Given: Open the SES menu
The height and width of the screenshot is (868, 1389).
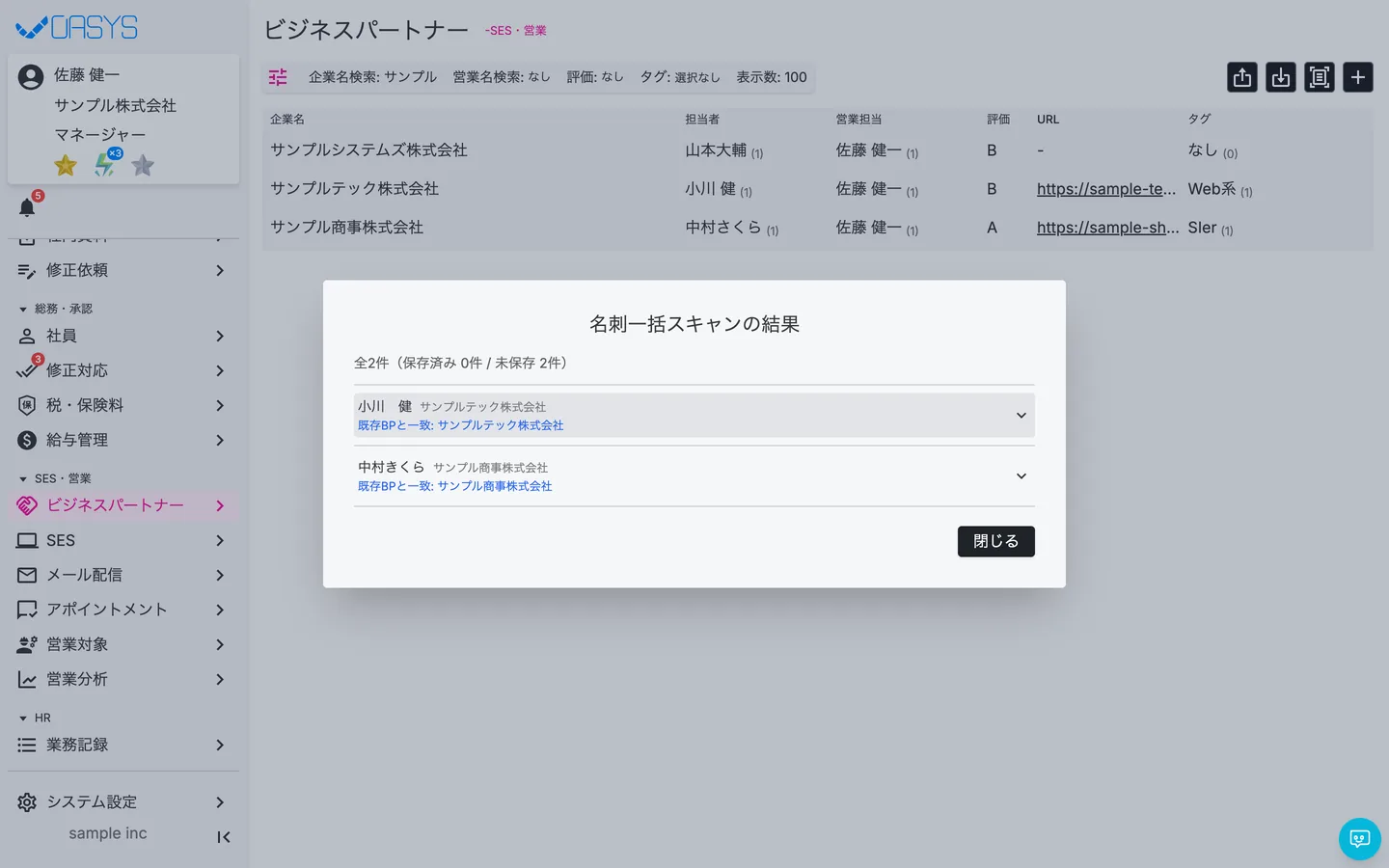Looking at the screenshot, I should (123, 540).
